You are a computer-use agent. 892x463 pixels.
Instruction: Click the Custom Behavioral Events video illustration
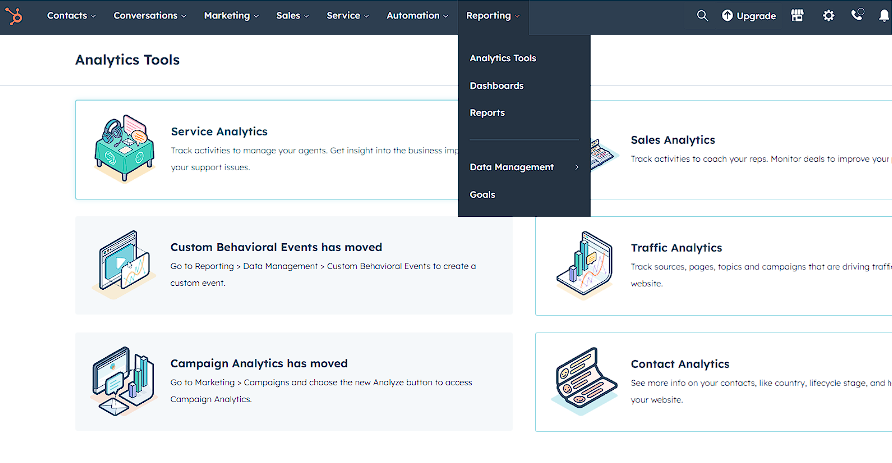coord(124,264)
